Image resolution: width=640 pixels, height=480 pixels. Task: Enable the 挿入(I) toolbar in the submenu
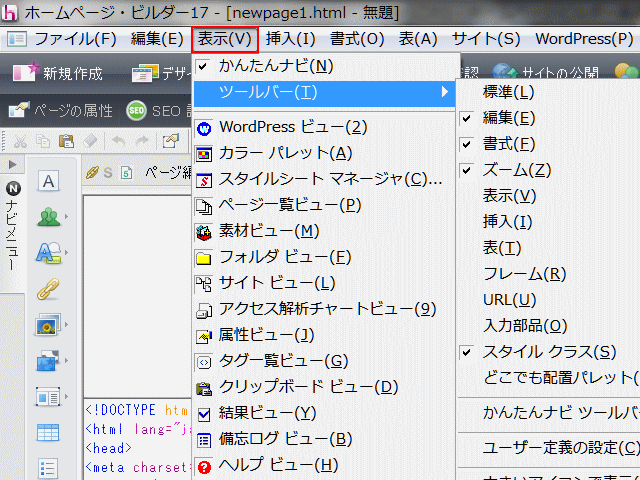[x=549, y=222]
